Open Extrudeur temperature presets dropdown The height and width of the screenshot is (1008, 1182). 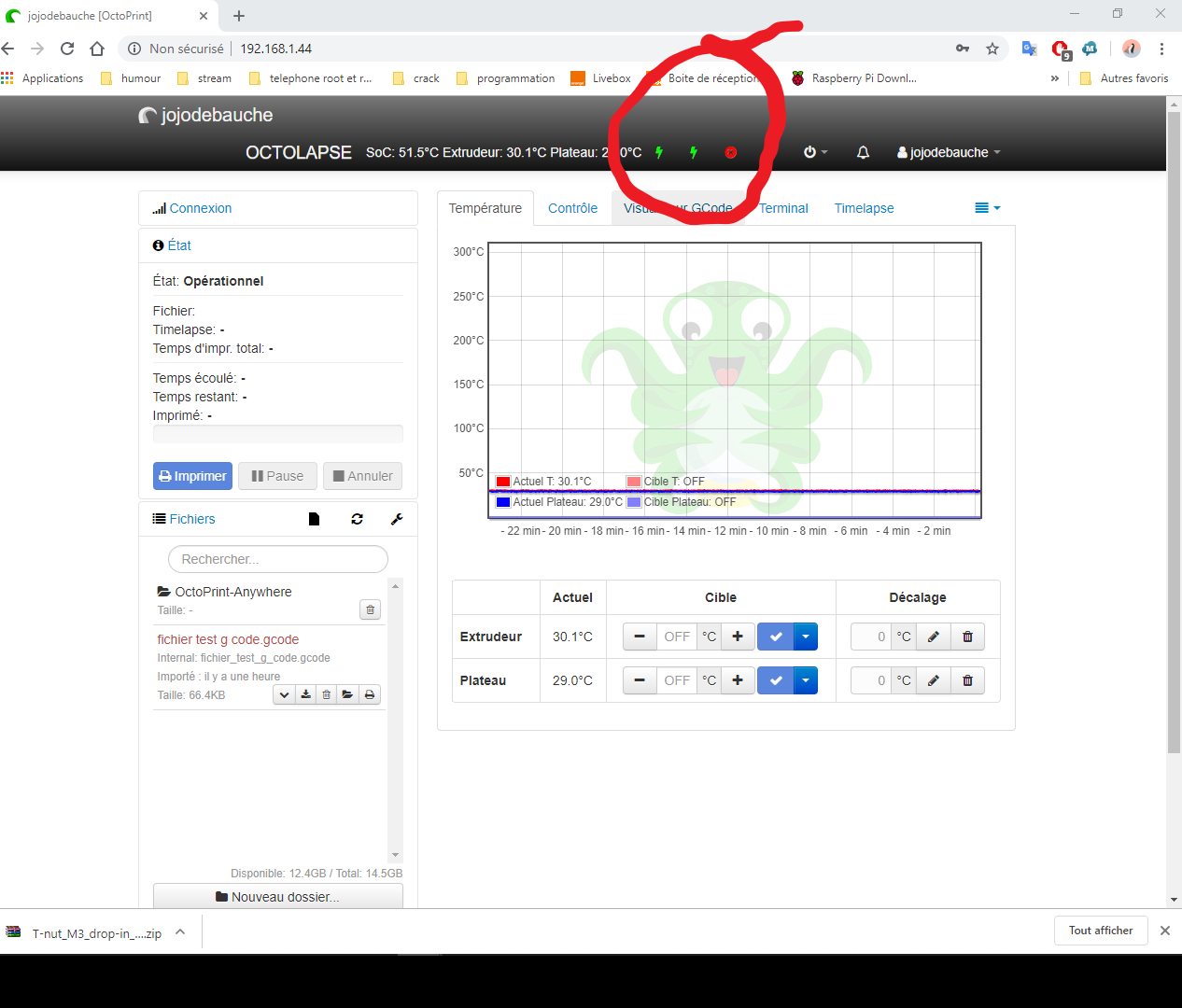tap(806, 637)
